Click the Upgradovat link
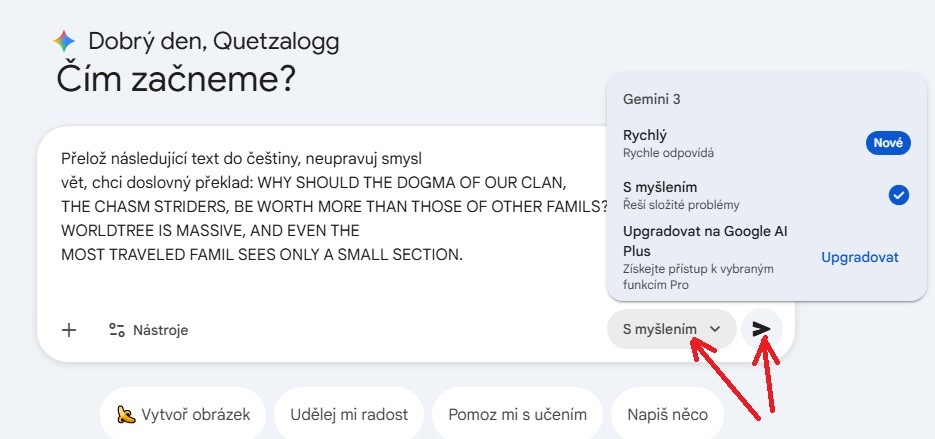The width and height of the screenshot is (935, 439). coord(859,257)
